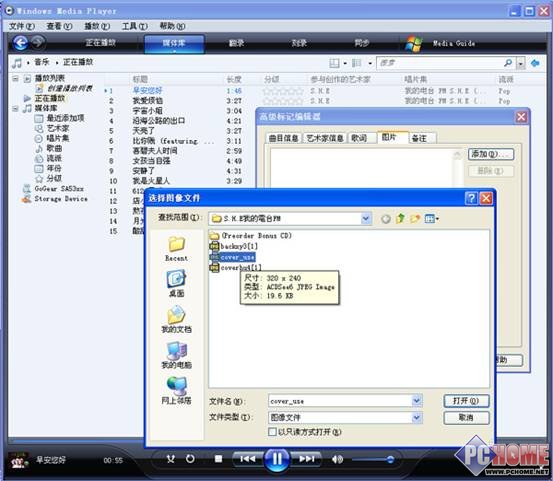Adjust the volume slider
Image resolution: width=553 pixels, height=481 pixels.
point(373,459)
